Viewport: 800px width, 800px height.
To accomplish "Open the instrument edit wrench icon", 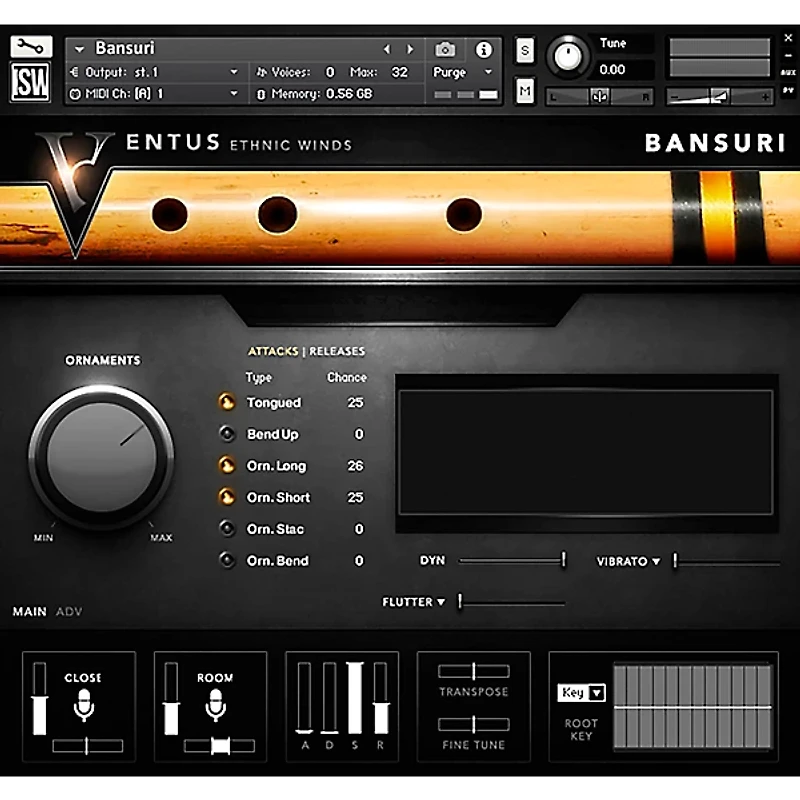I will pyautogui.click(x=30, y=47).
